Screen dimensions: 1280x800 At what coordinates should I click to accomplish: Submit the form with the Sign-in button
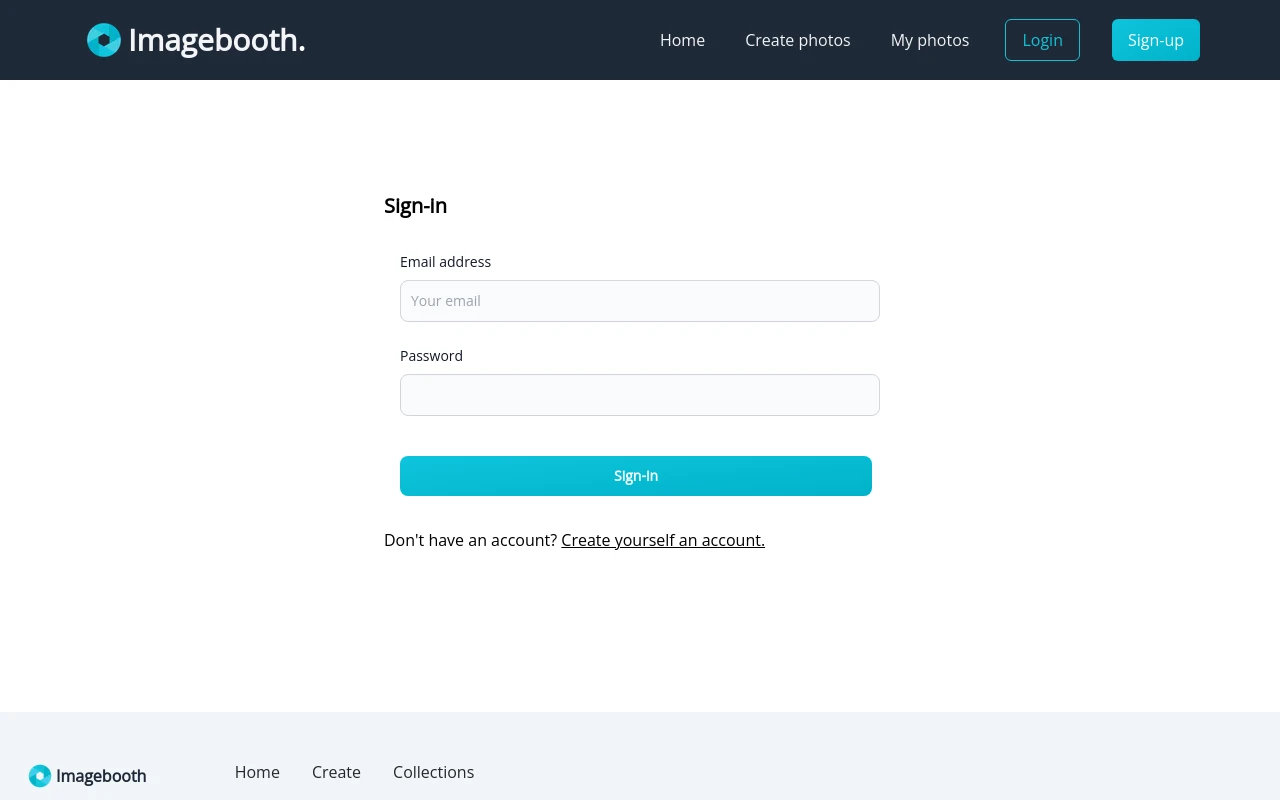pyautogui.click(x=635, y=476)
